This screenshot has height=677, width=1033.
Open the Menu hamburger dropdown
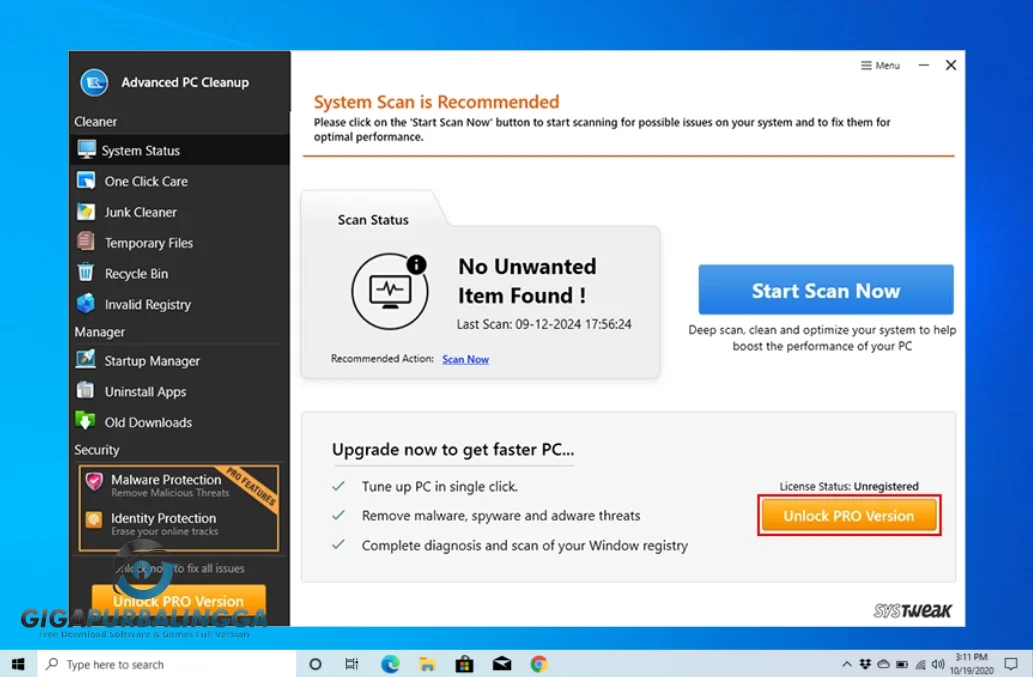tap(880, 65)
